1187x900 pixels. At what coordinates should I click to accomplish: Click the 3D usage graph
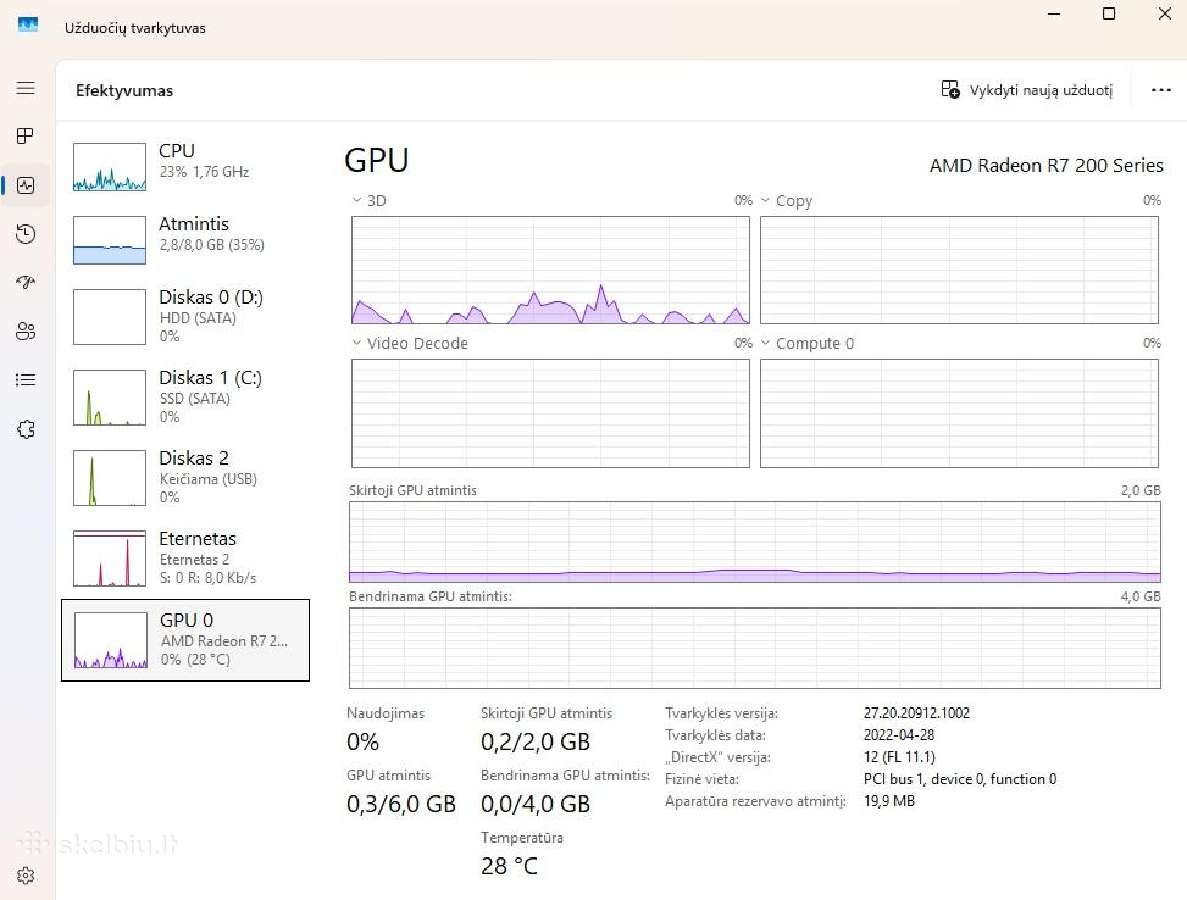click(x=550, y=270)
